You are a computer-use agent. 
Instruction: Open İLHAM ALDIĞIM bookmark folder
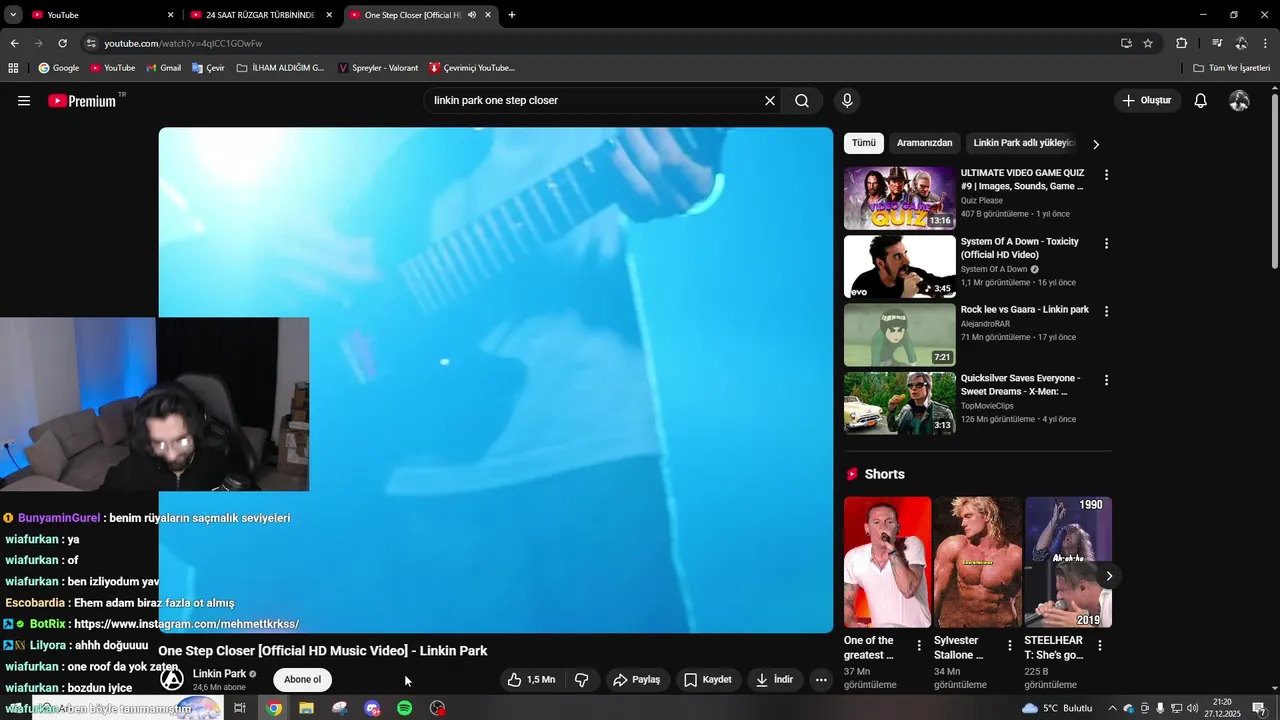[281, 68]
